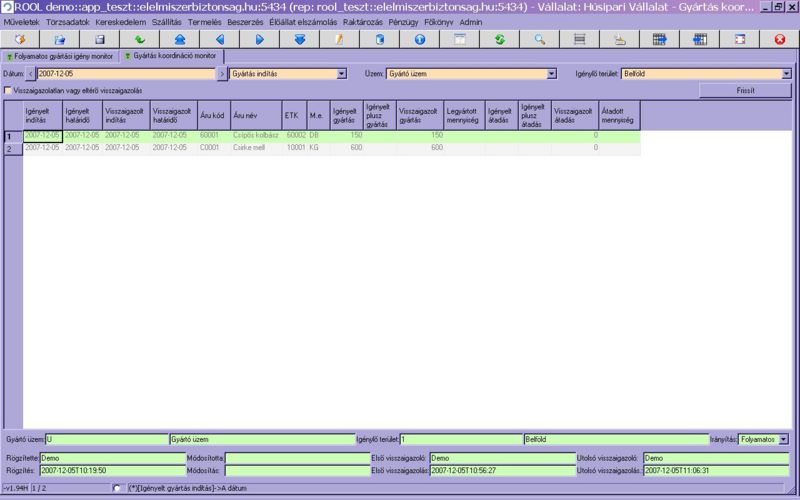The image size is (800, 500).
Task: Click the blue right arrow toolbar icon
Action: [259, 39]
